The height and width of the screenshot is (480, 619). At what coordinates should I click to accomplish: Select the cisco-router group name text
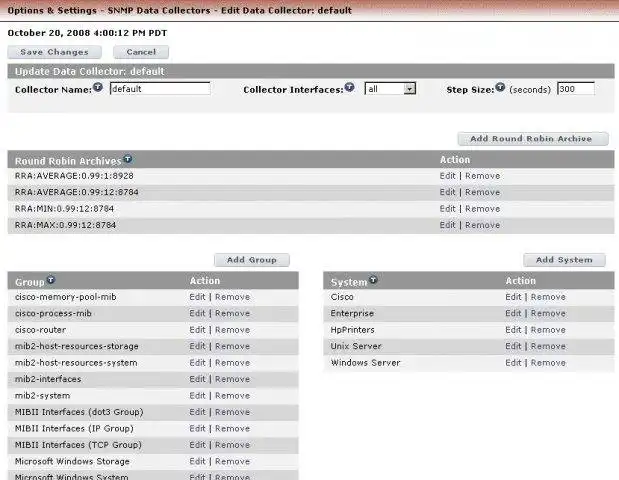[40, 330]
